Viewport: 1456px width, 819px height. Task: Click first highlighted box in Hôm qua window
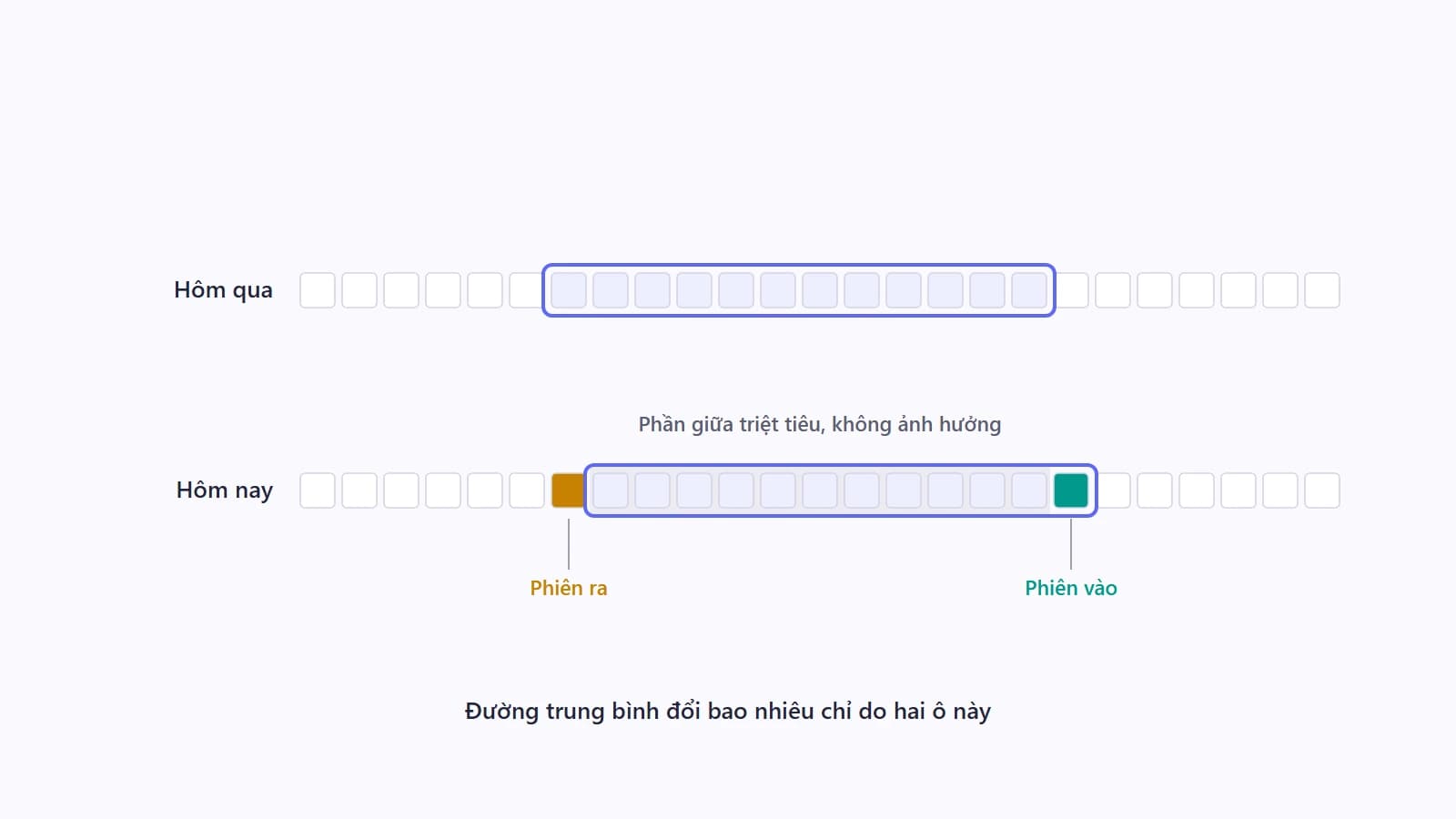(569, 290)
